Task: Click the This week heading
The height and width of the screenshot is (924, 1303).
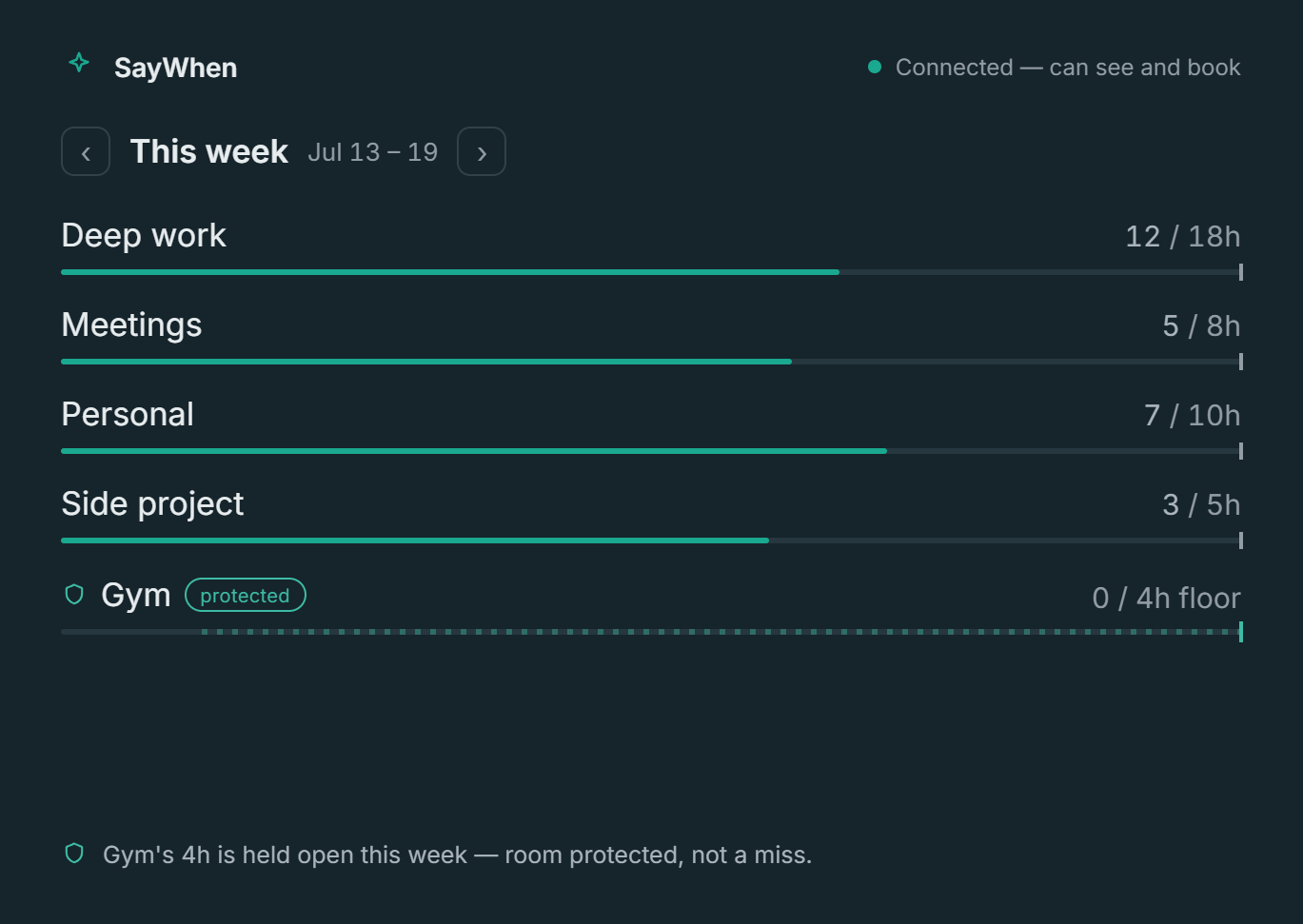Action: (209, 151)
